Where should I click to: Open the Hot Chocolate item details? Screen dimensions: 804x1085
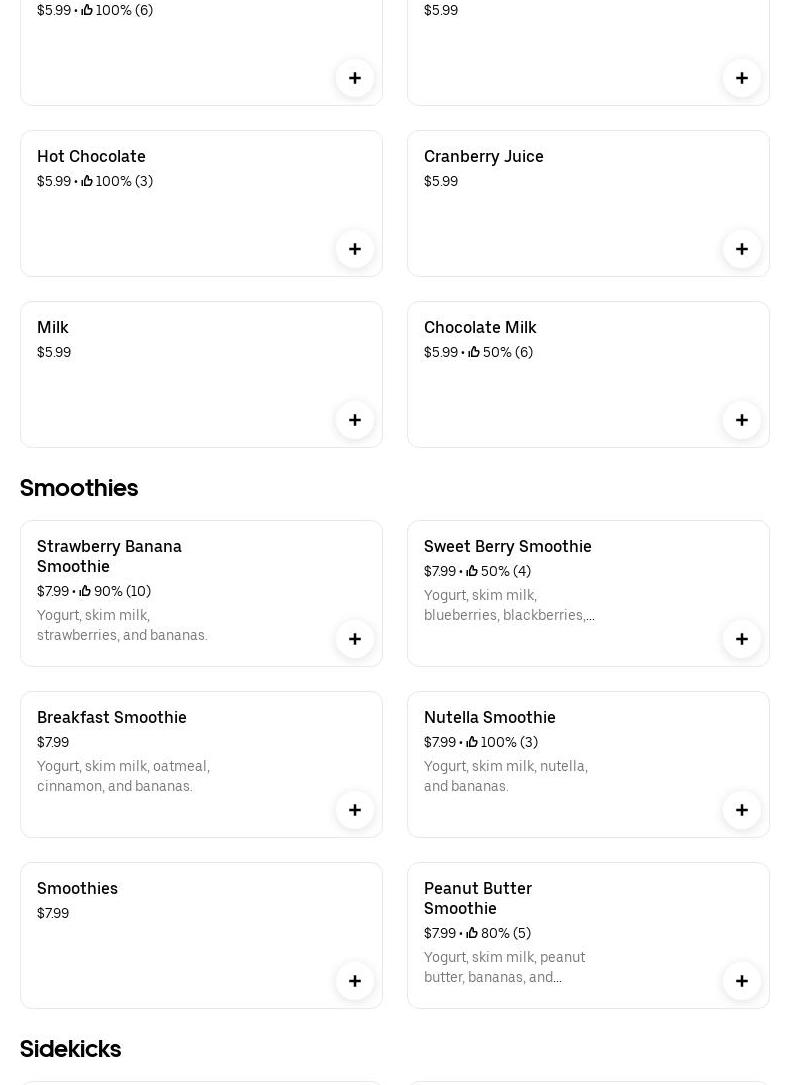[92, 157]
